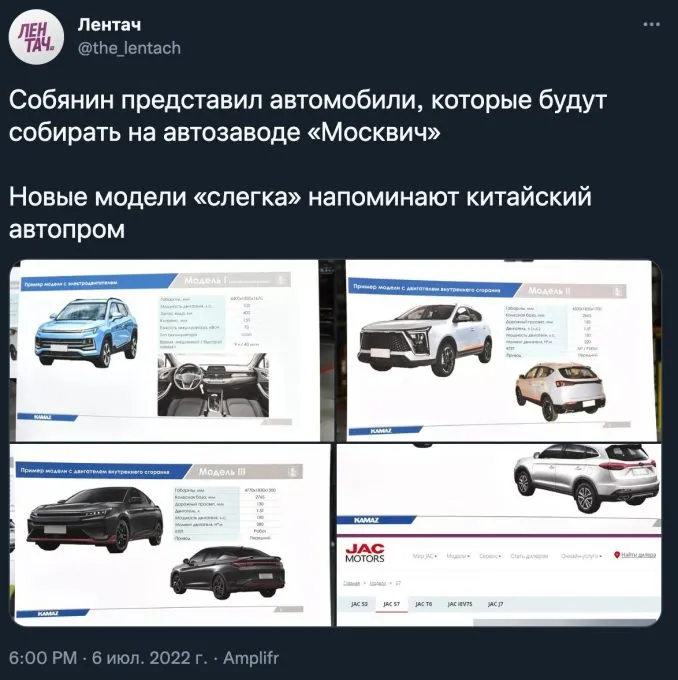Click the JAC Motors logo

click(365, 554)
